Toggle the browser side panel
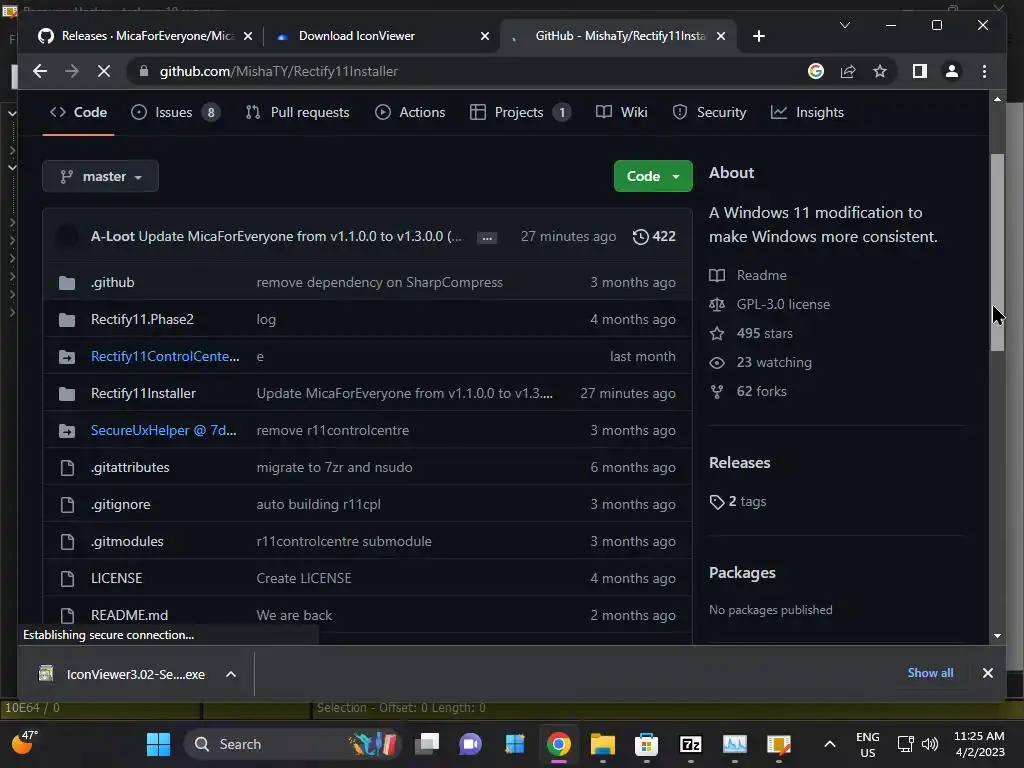 click(x=920, y=71)
